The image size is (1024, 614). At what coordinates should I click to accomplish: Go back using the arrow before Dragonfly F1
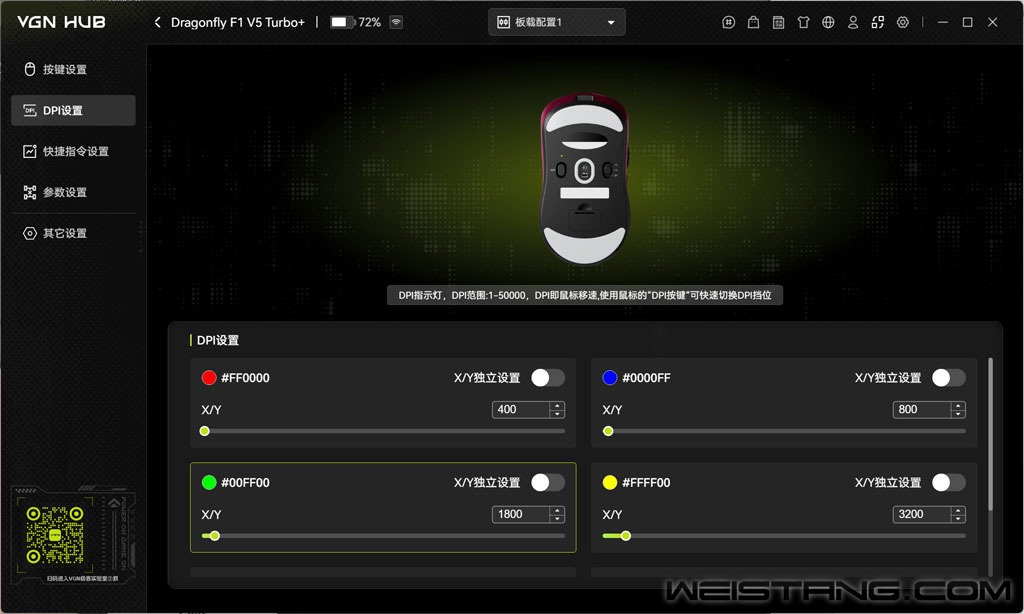coord(157,22)
